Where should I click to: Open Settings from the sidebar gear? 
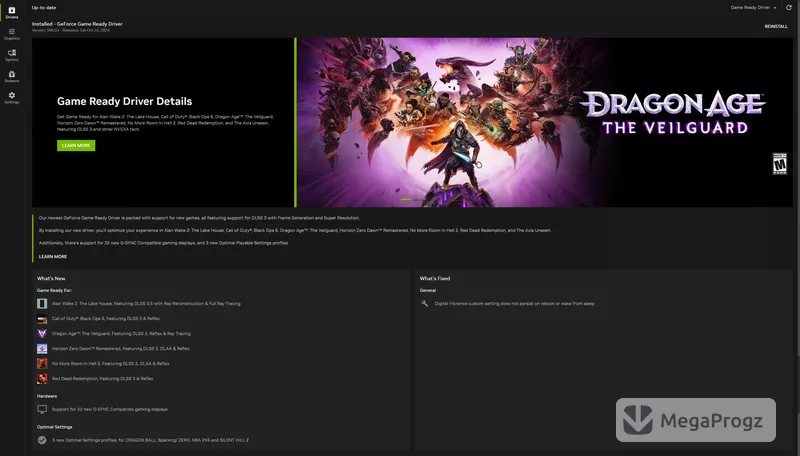[x=12, y=98]
